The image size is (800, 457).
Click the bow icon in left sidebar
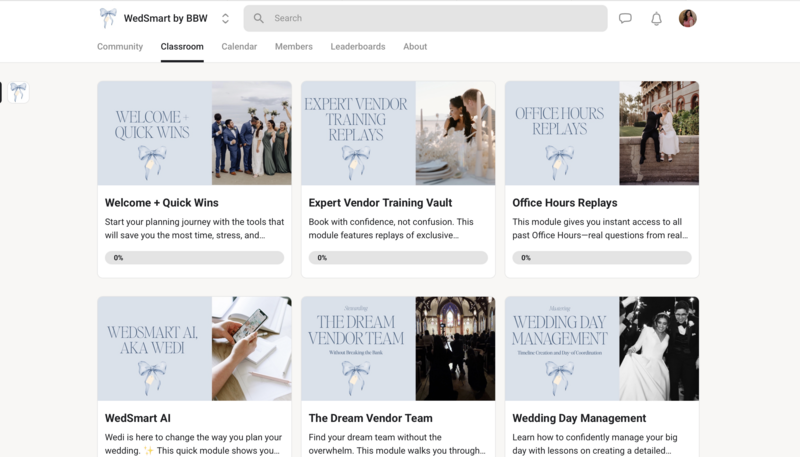(18, 92)
